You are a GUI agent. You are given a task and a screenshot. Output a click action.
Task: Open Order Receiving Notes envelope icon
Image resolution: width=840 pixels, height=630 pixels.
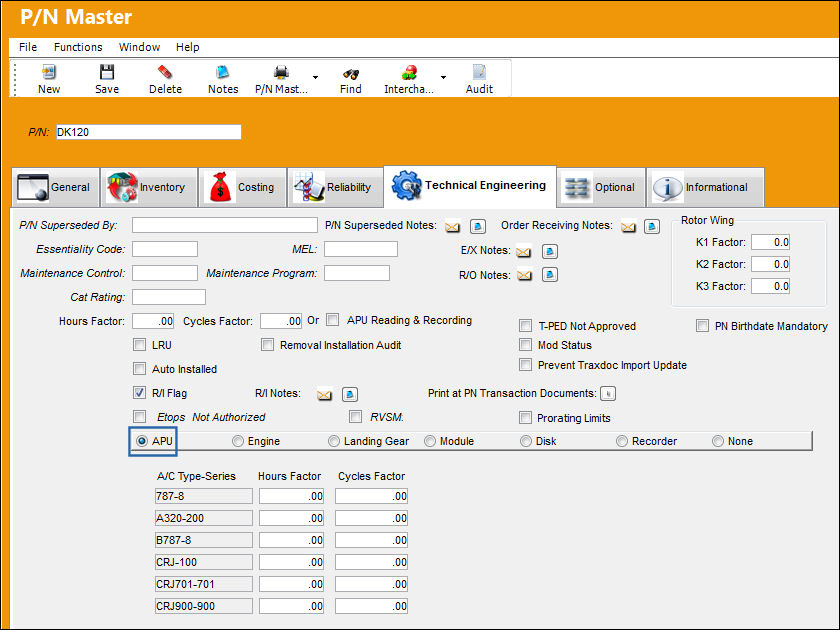(x=628, y=227)
